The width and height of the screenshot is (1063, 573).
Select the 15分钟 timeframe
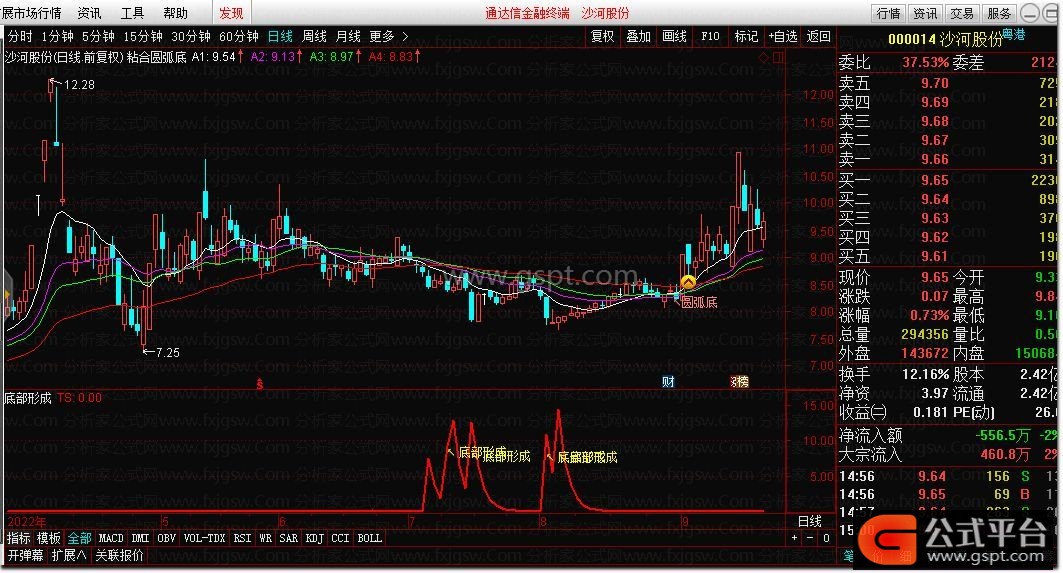pos(143,36)
